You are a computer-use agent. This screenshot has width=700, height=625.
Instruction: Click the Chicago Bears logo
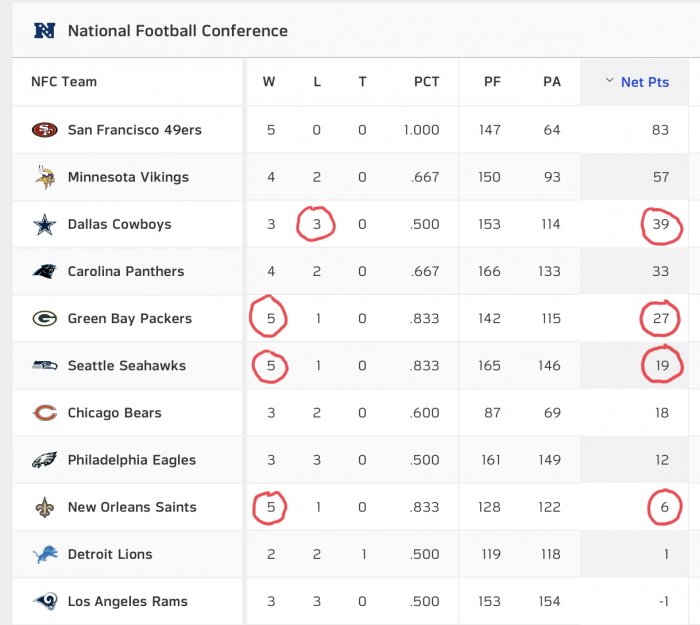(x=45, y=412)
